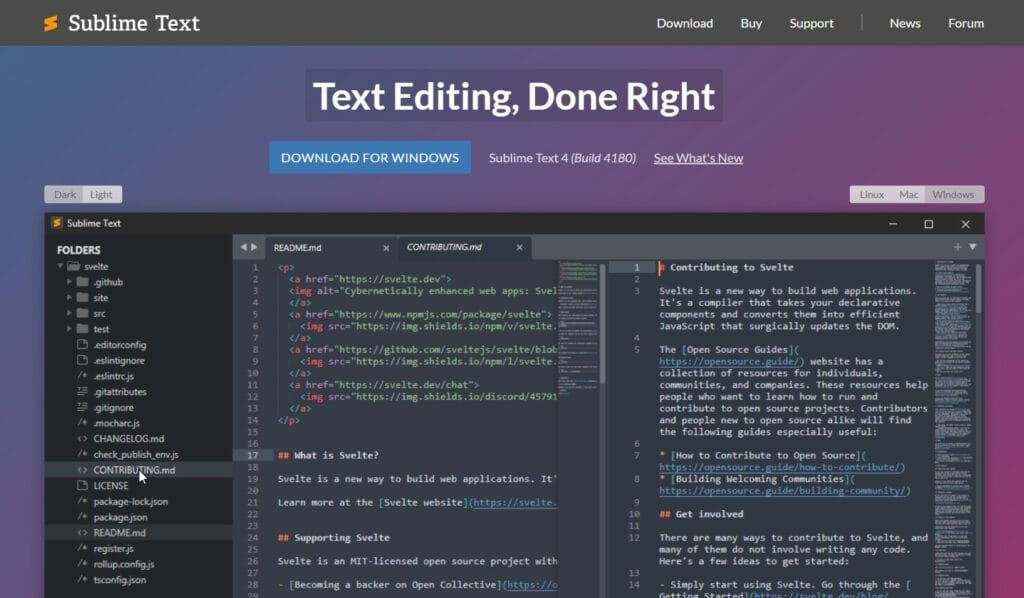Click the '## Get involved' heading line
Image resolution: width=1024 pixels, height=598 pixels.
click(701, 514)
